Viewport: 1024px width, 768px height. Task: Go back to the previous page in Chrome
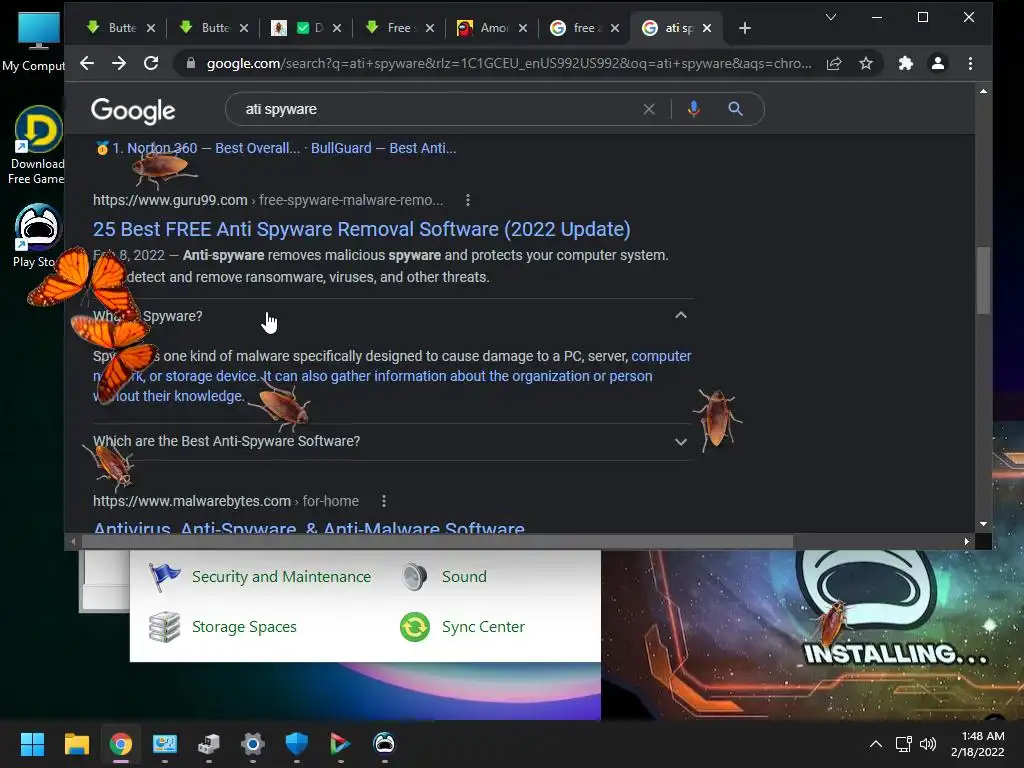point(87,63)
